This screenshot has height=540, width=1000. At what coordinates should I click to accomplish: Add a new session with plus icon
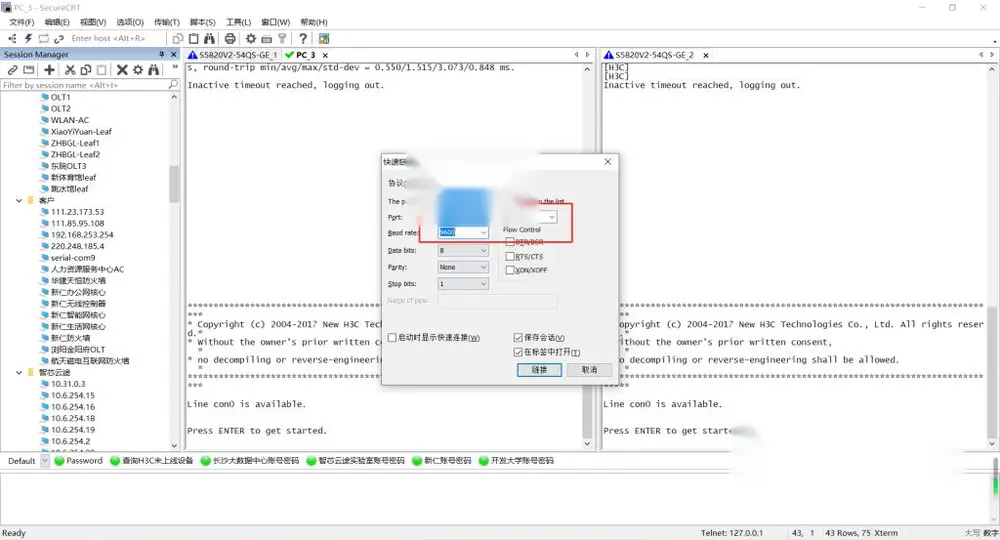49,69
